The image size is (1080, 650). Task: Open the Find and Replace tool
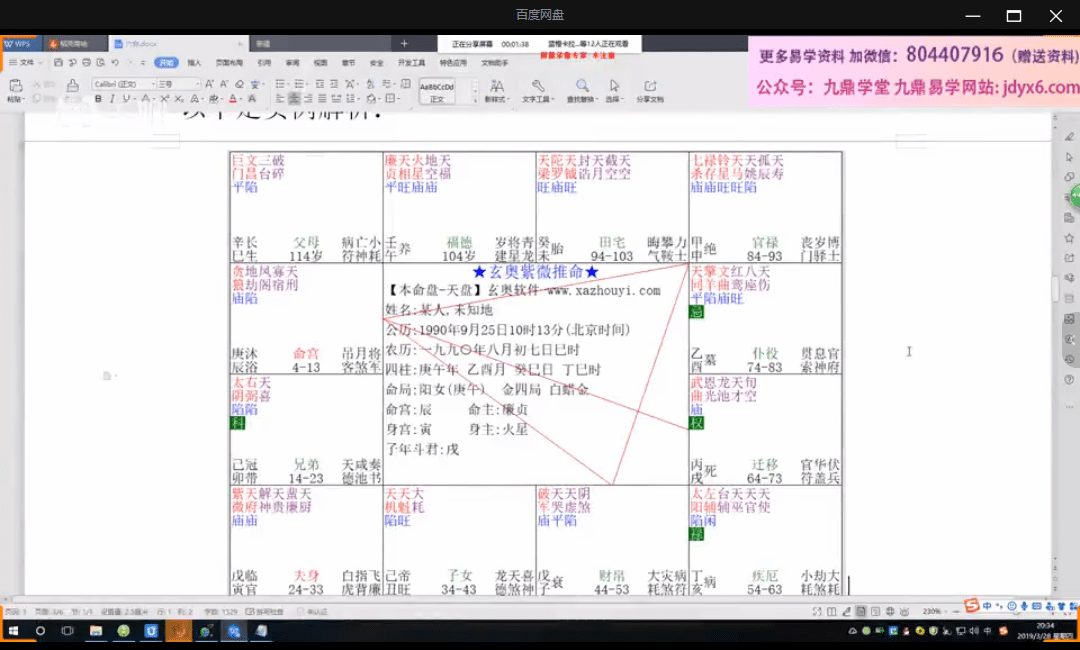[x=581, y=89]
